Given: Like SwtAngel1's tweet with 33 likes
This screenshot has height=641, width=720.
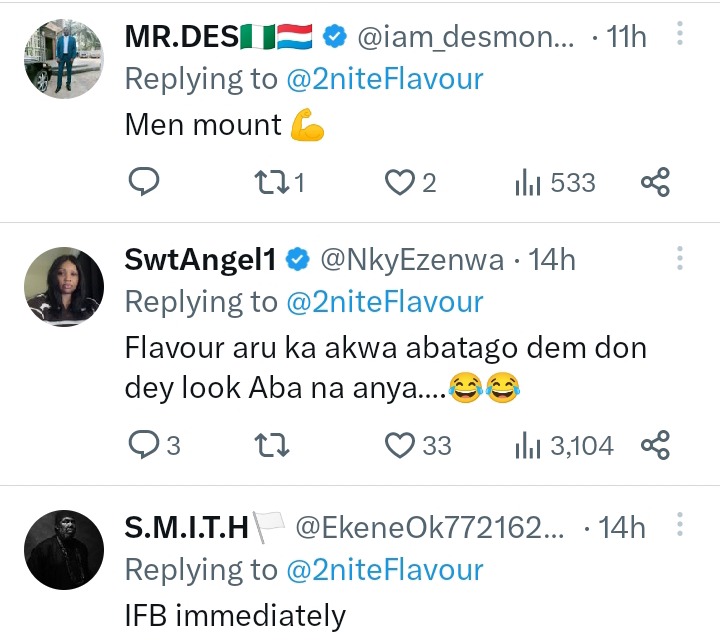Looking at the screenshot, I should [400, 445].
